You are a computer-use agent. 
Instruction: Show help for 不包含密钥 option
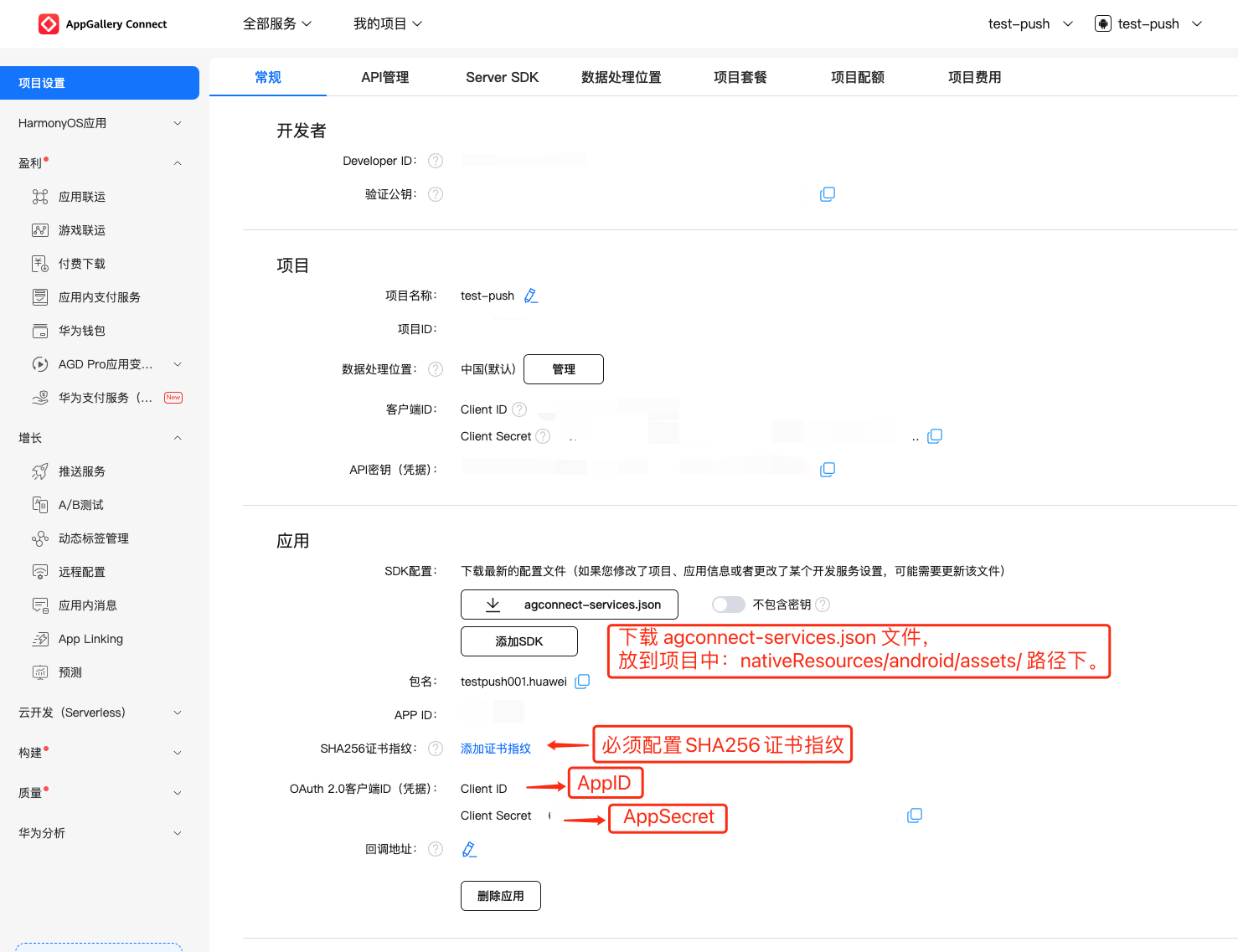(823, 605)
